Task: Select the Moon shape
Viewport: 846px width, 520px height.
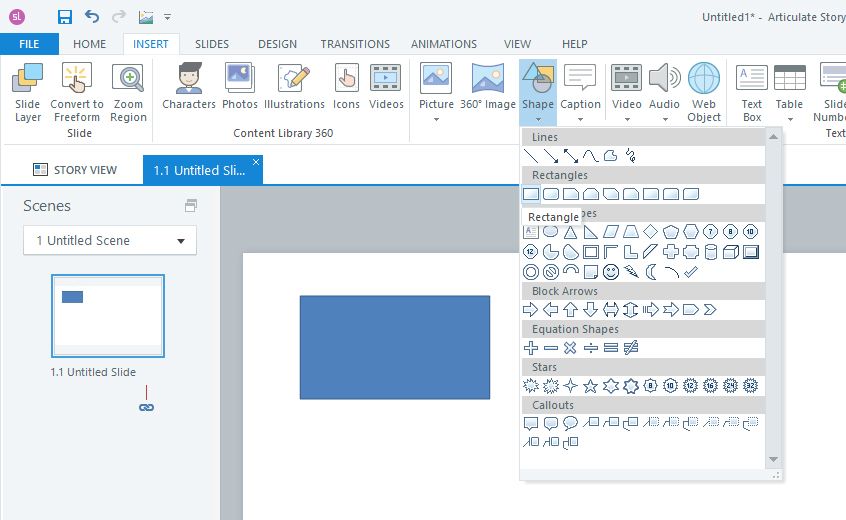Action: [x=651, y=272]
